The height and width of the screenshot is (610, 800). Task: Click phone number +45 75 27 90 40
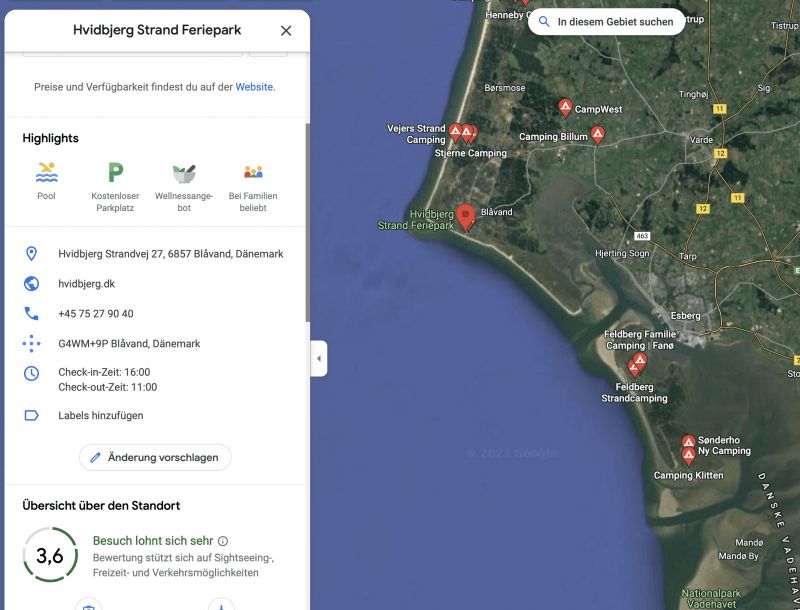[x=96, y=314]
